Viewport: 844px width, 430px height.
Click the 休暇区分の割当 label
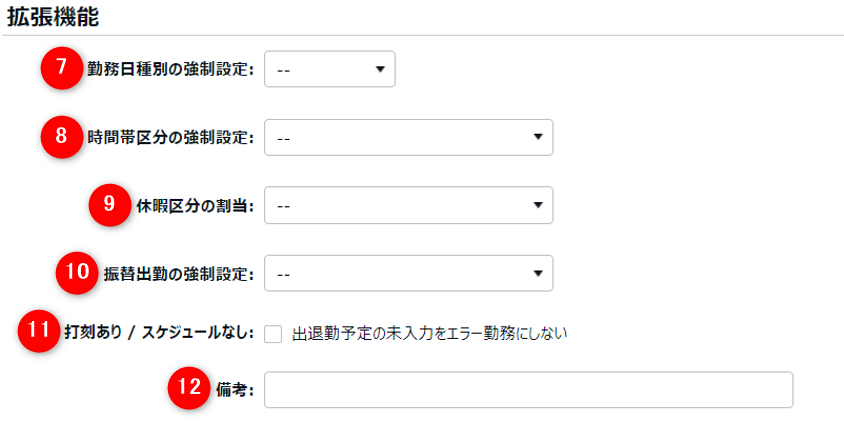194,205
